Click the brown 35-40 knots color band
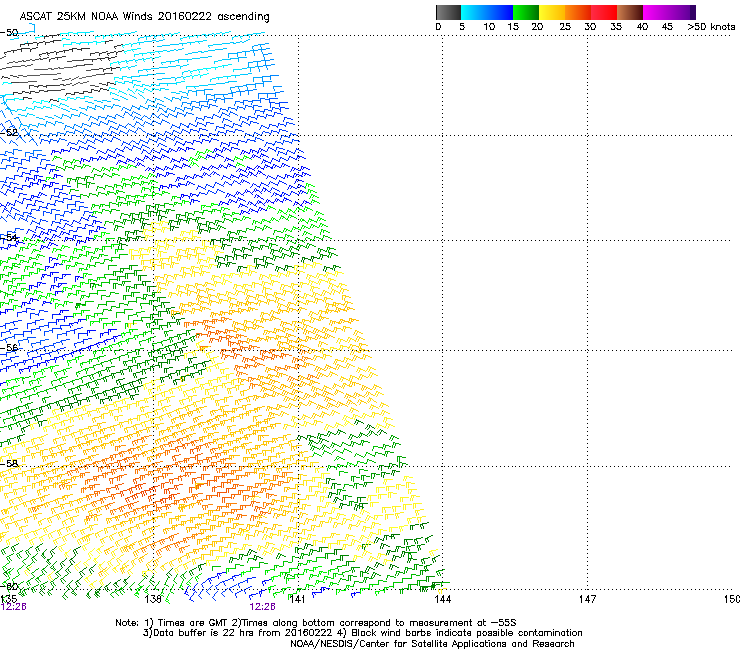This screenshot has height=650, width=740. pyautogui.click(x=630, y=12)
